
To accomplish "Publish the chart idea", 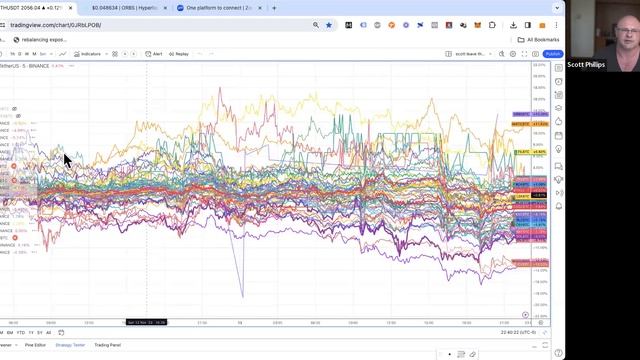I will (553, 54).
